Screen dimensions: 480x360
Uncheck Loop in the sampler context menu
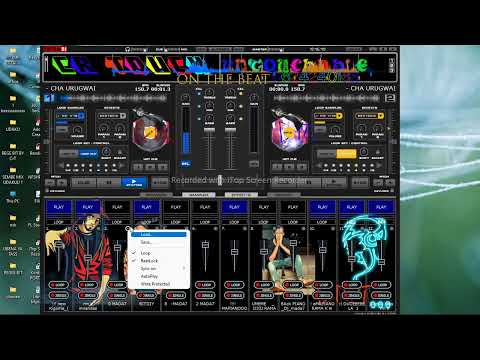[159, 253]
